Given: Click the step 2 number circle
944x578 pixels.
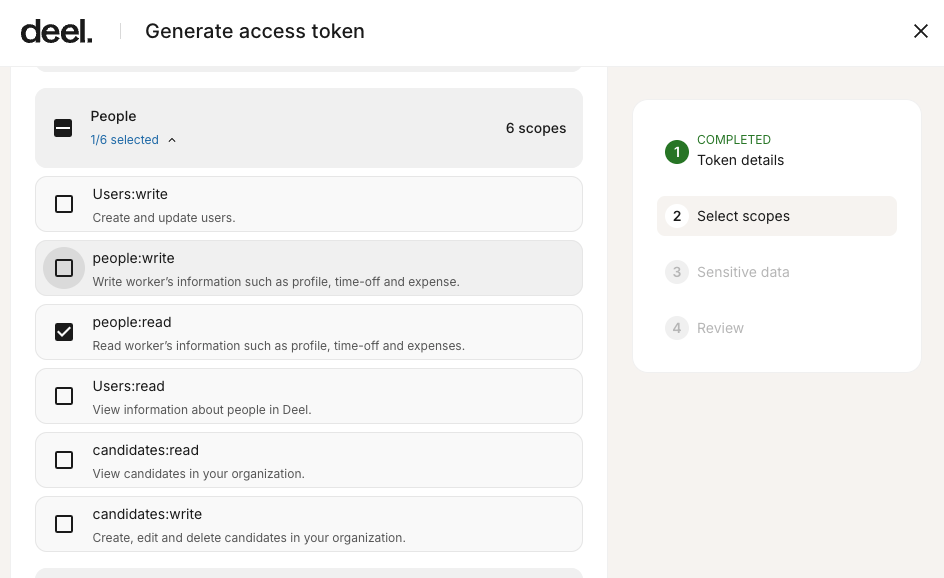Looking at the screenshot, I should [x=677, y=216].
